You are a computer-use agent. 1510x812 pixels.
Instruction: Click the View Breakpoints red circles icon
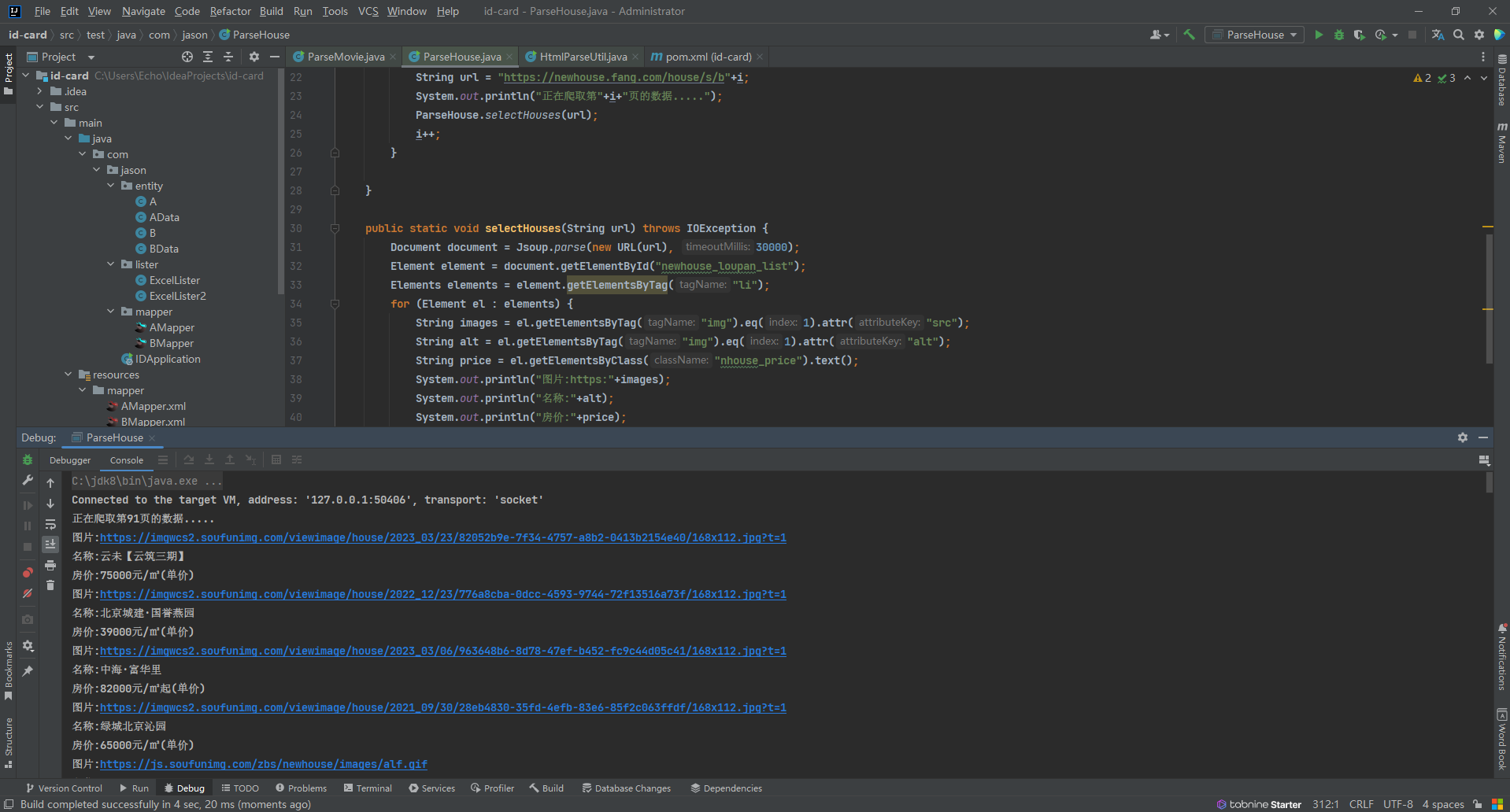tap(28, 573)
